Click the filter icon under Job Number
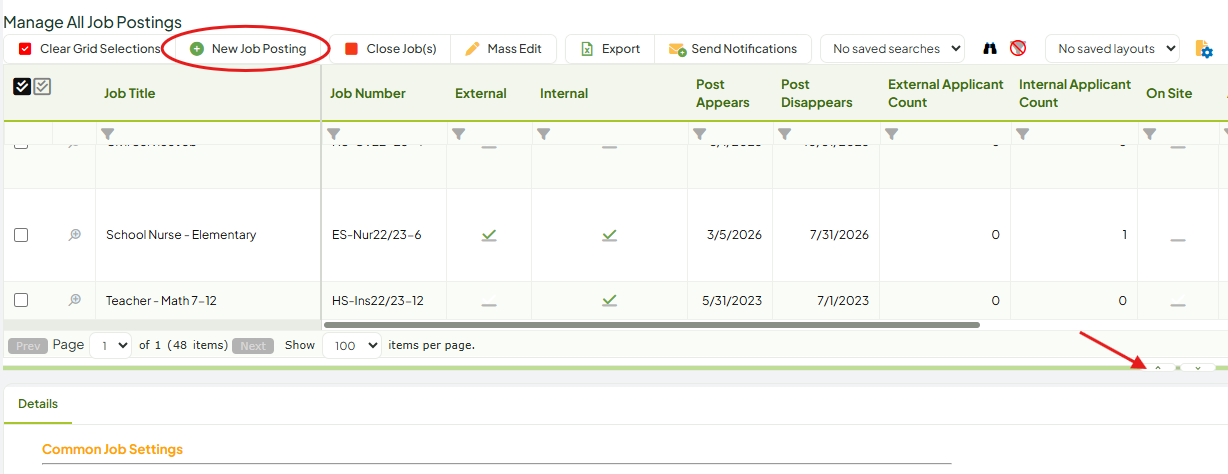Viewport: 1228px width, 474px height. (x=334, y=133)
